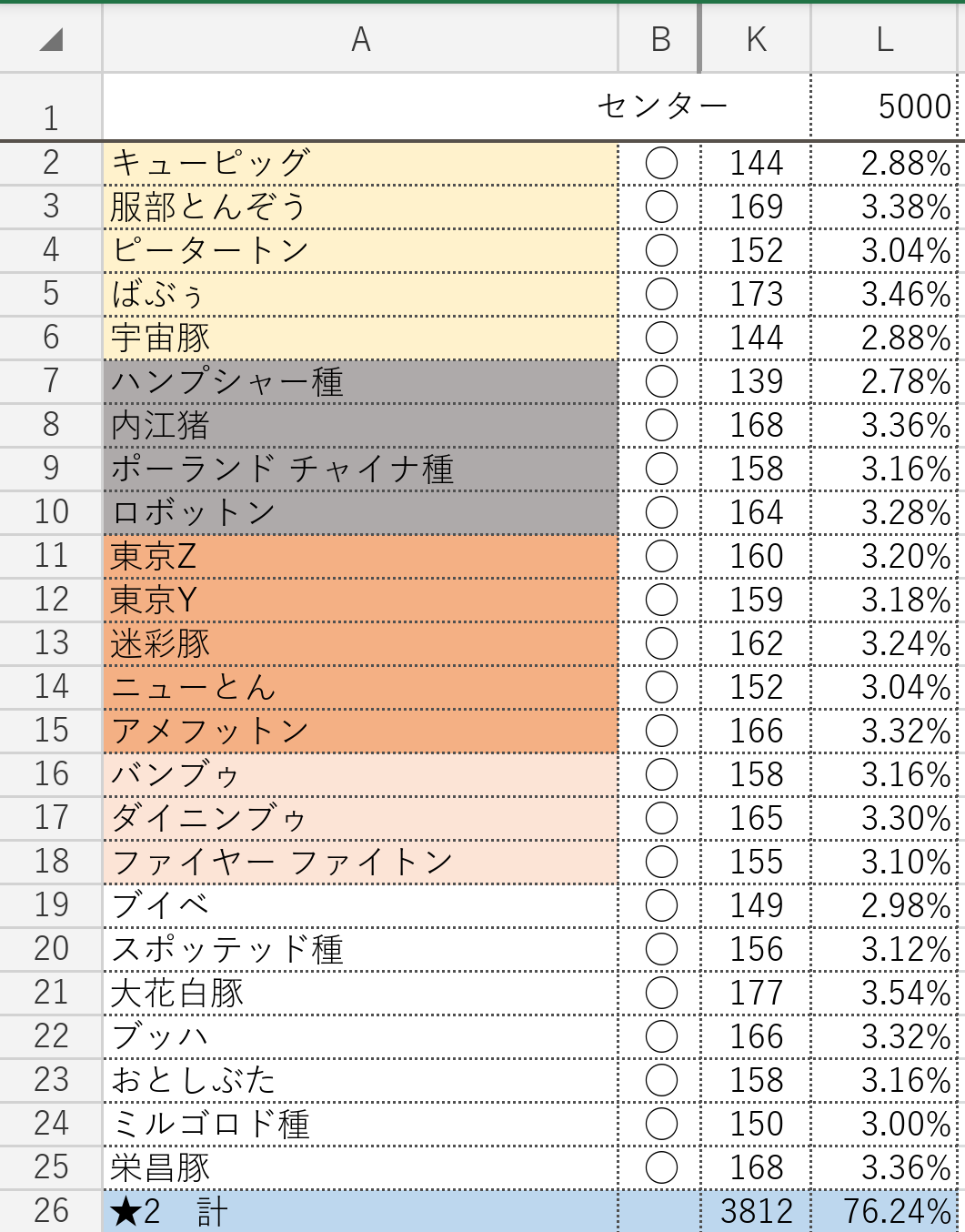Select row 26 header
This screenshot has width=965, height=1232.
pos(51,1211)
